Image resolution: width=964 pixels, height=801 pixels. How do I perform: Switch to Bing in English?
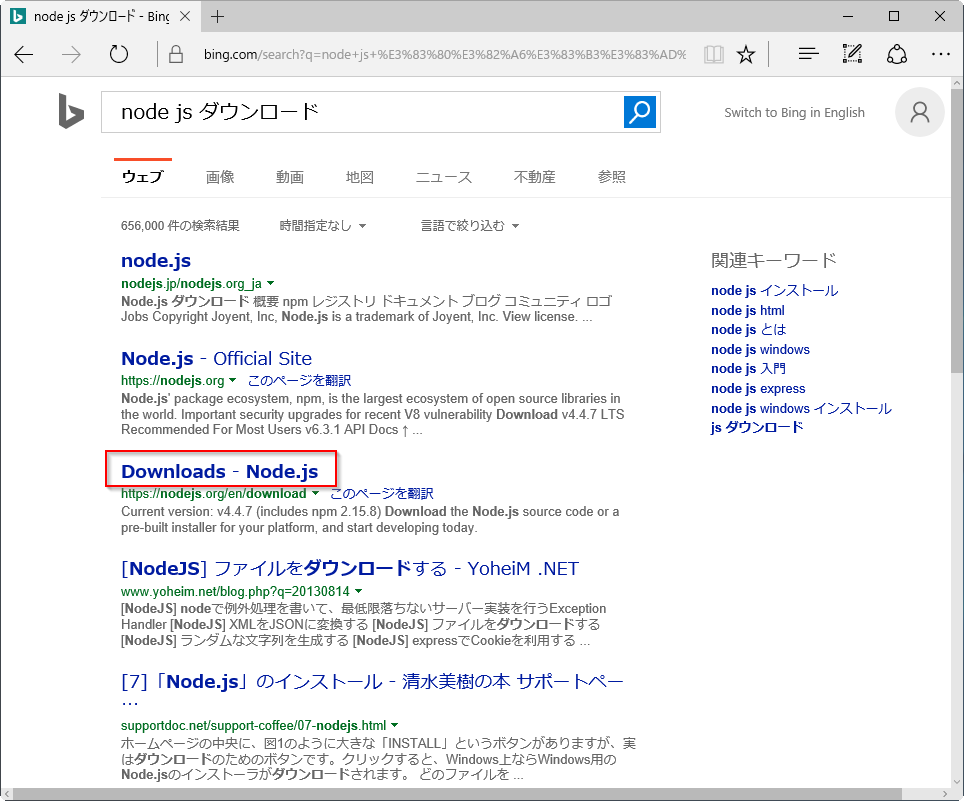pyautogui.click(x=794, y=112)
